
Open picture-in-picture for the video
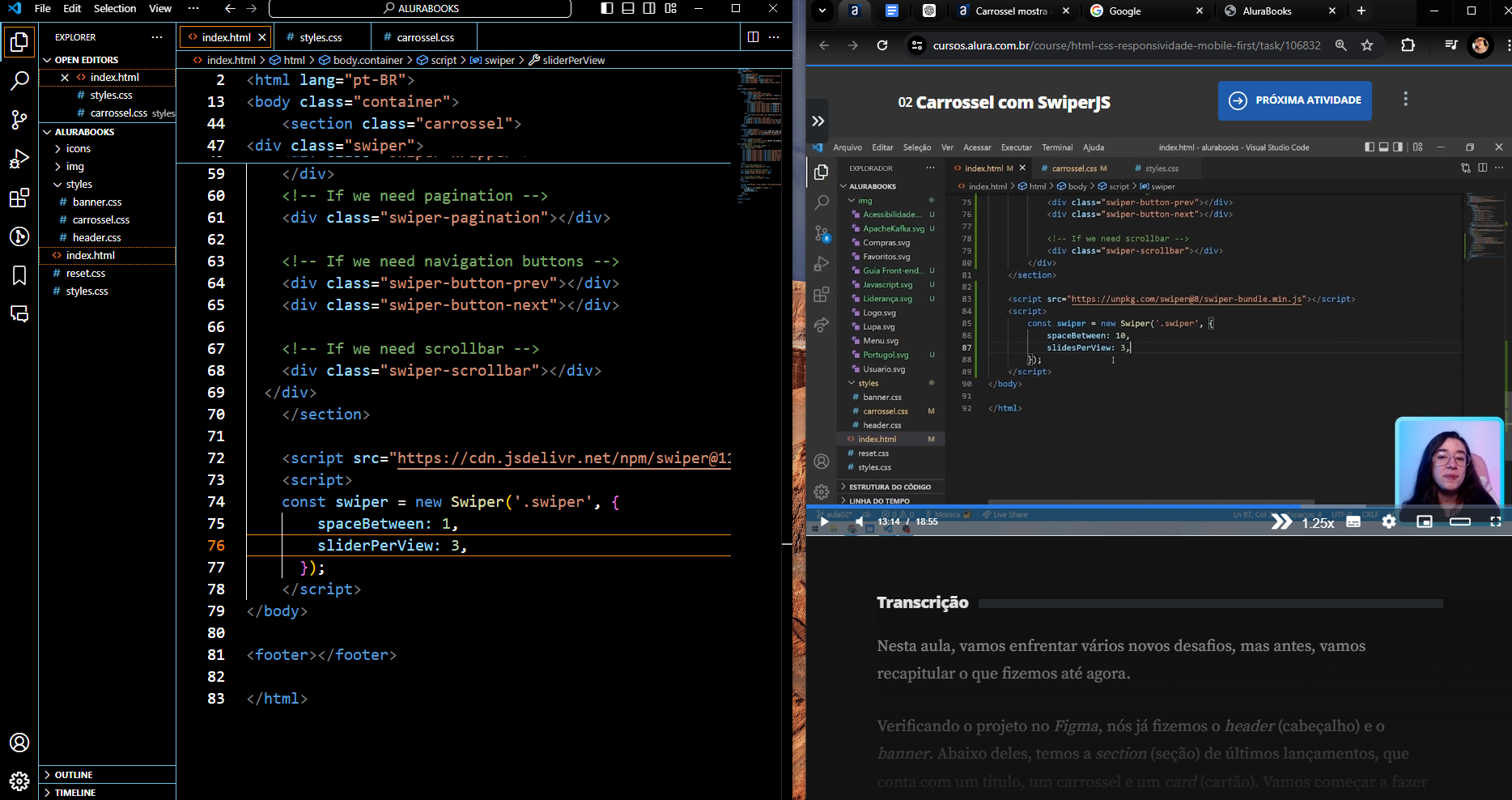(x=1425, y=521)
